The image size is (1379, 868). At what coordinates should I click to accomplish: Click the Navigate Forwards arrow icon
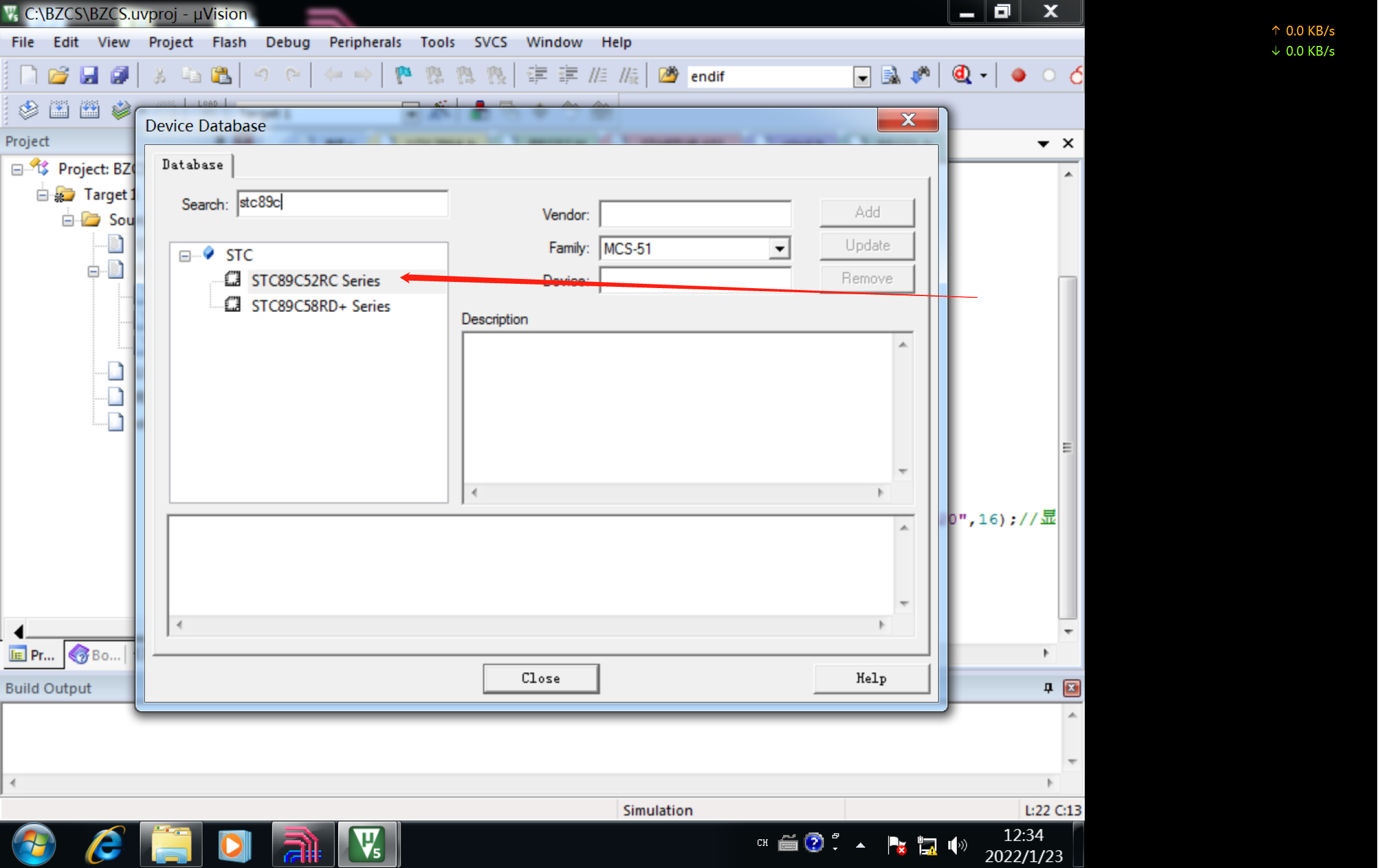click(363, 75)
